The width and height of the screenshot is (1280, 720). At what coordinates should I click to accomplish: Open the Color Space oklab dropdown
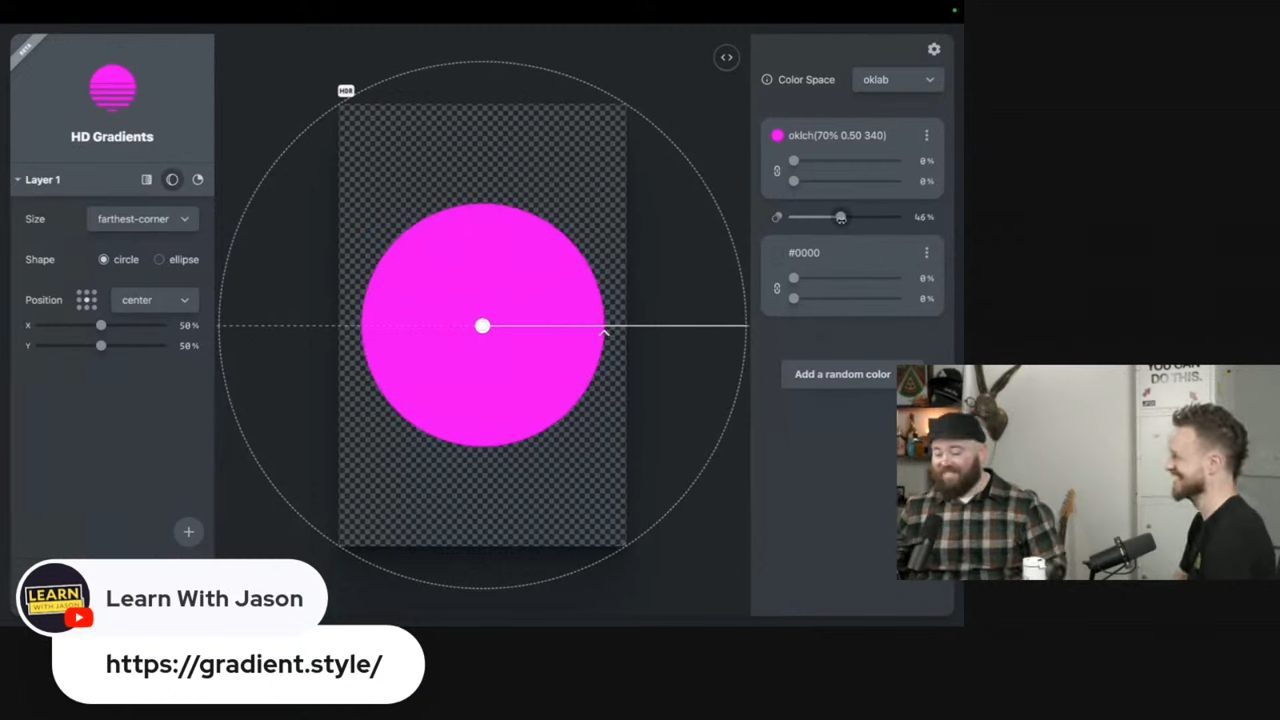click(x=897, y=80)
